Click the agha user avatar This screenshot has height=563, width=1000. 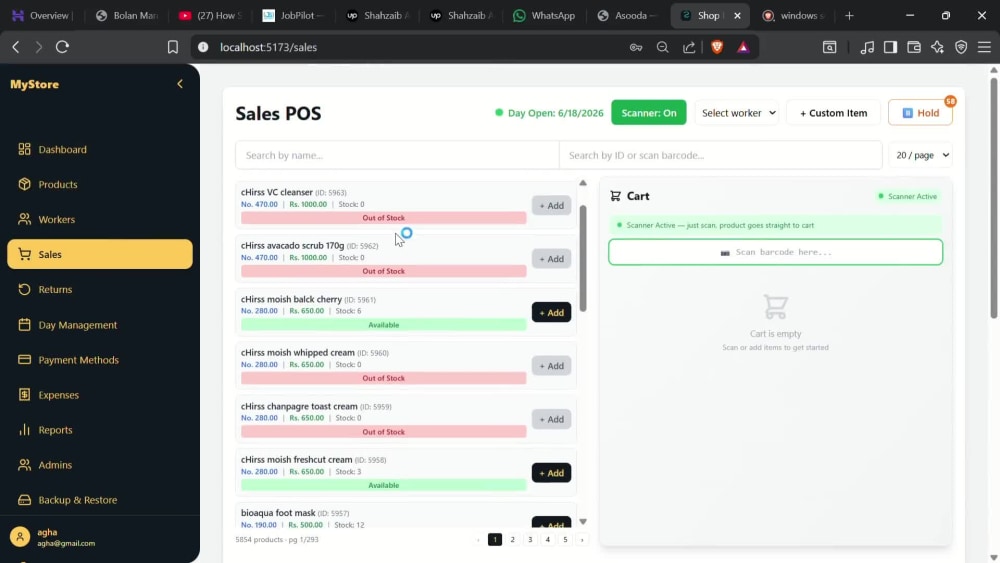tap(20, 537)
